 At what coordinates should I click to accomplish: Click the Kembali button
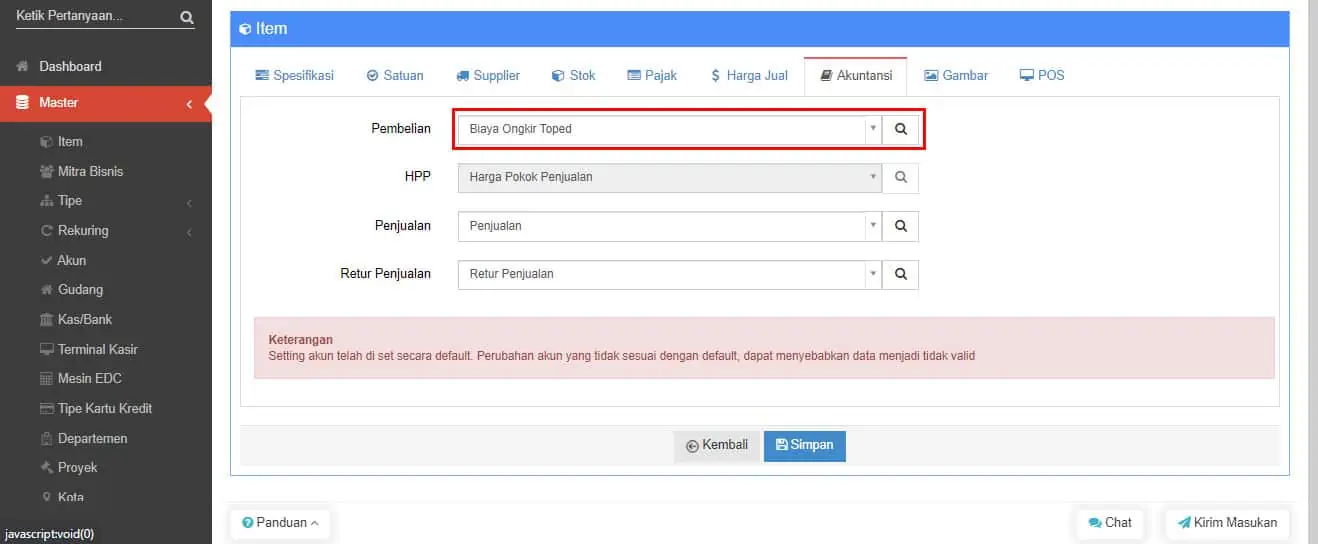tap(717, 446)
